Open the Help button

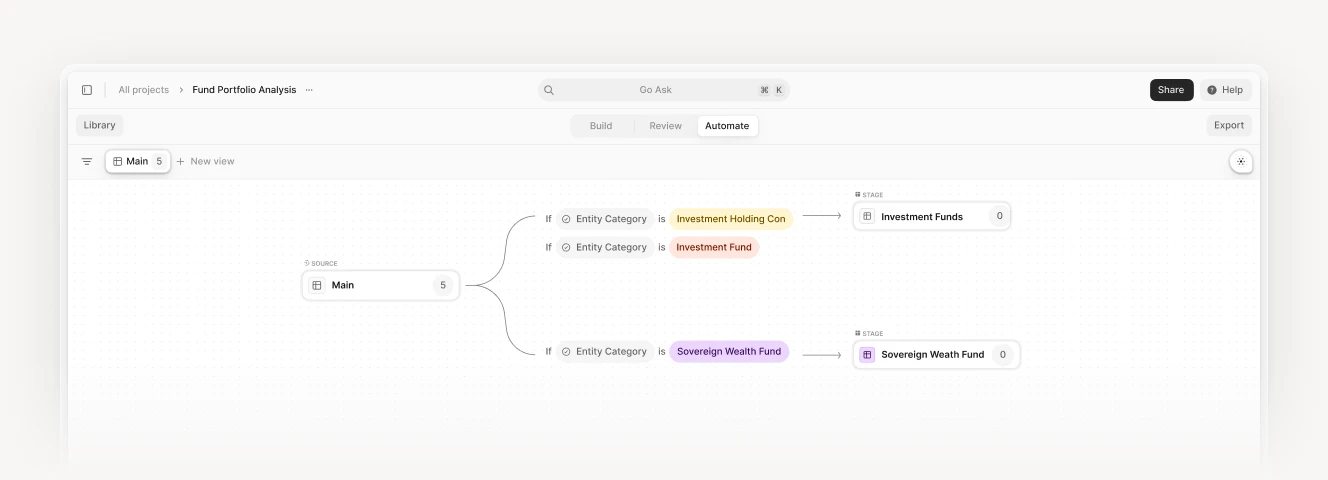tap(1225, 90)
